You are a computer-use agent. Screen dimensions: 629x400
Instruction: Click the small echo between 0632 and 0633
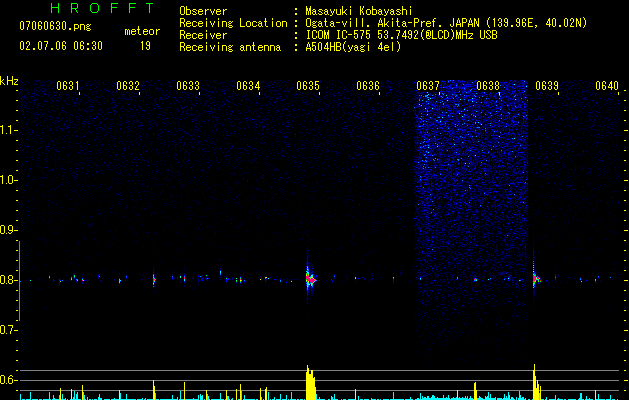(154, 280)
